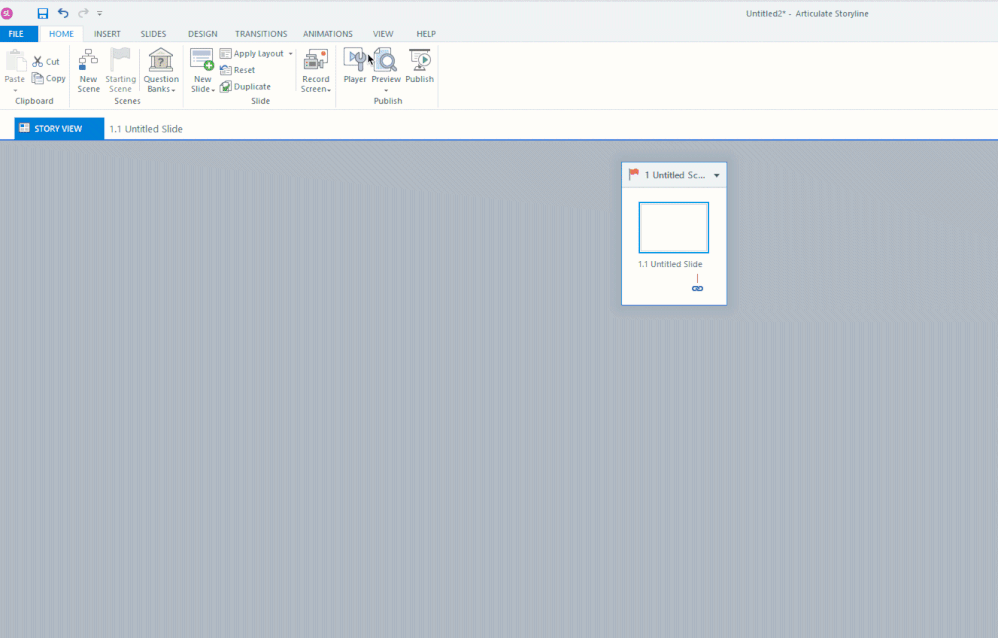998x638 pixels.
Task: Open the TRANSITIONS ribbon tab
Action: 261,34
